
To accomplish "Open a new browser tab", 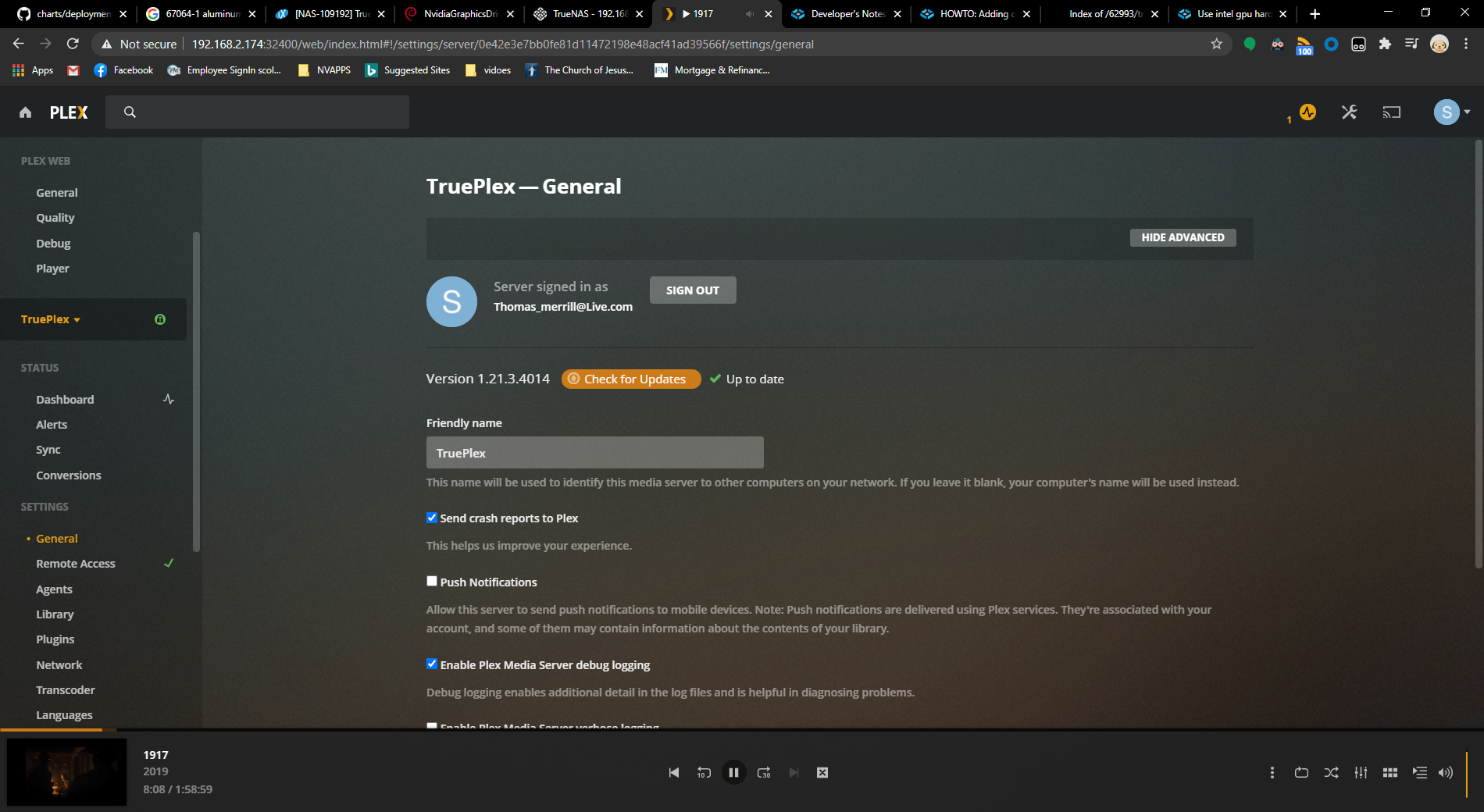I will 1315,14.
